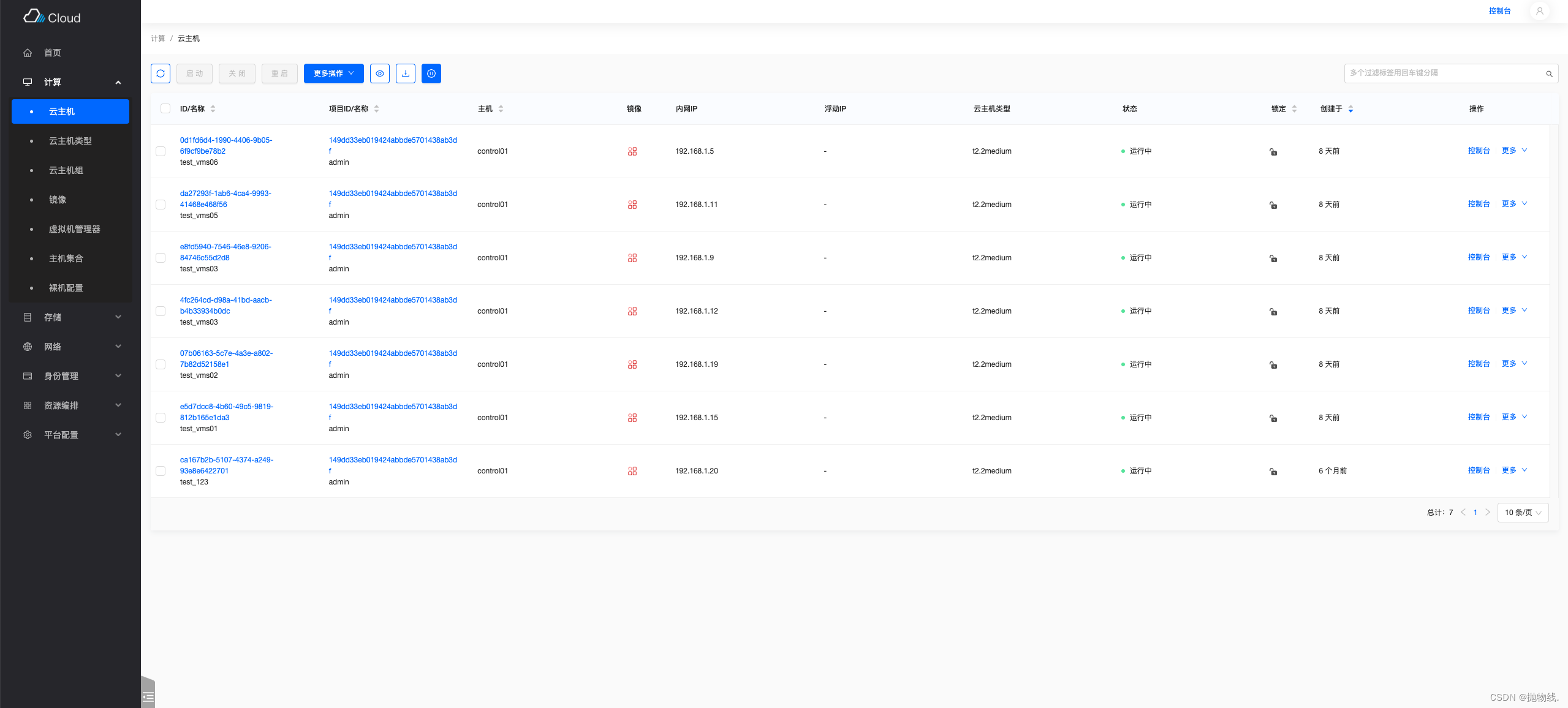Click the image icon in test_vms06 row

(633, 151)
